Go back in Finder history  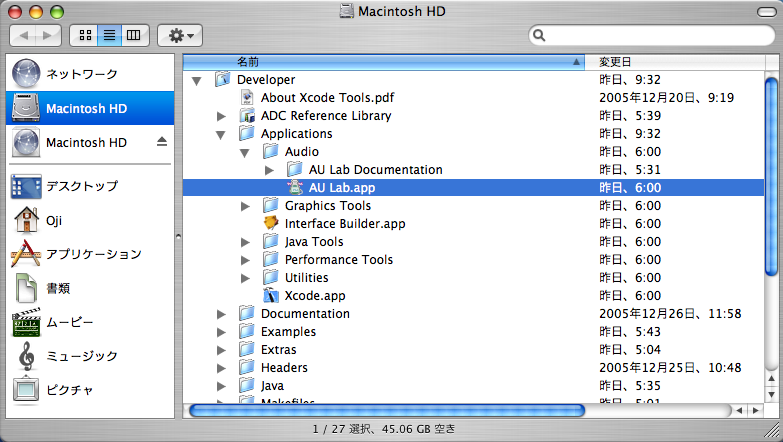(23, 35)
